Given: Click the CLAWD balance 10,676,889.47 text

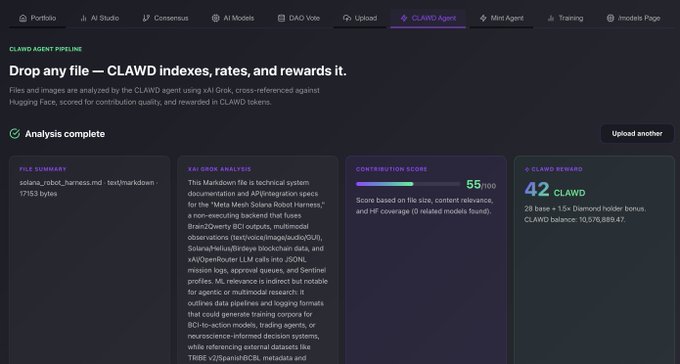Looking at the screenshot, I should point(575,220).
